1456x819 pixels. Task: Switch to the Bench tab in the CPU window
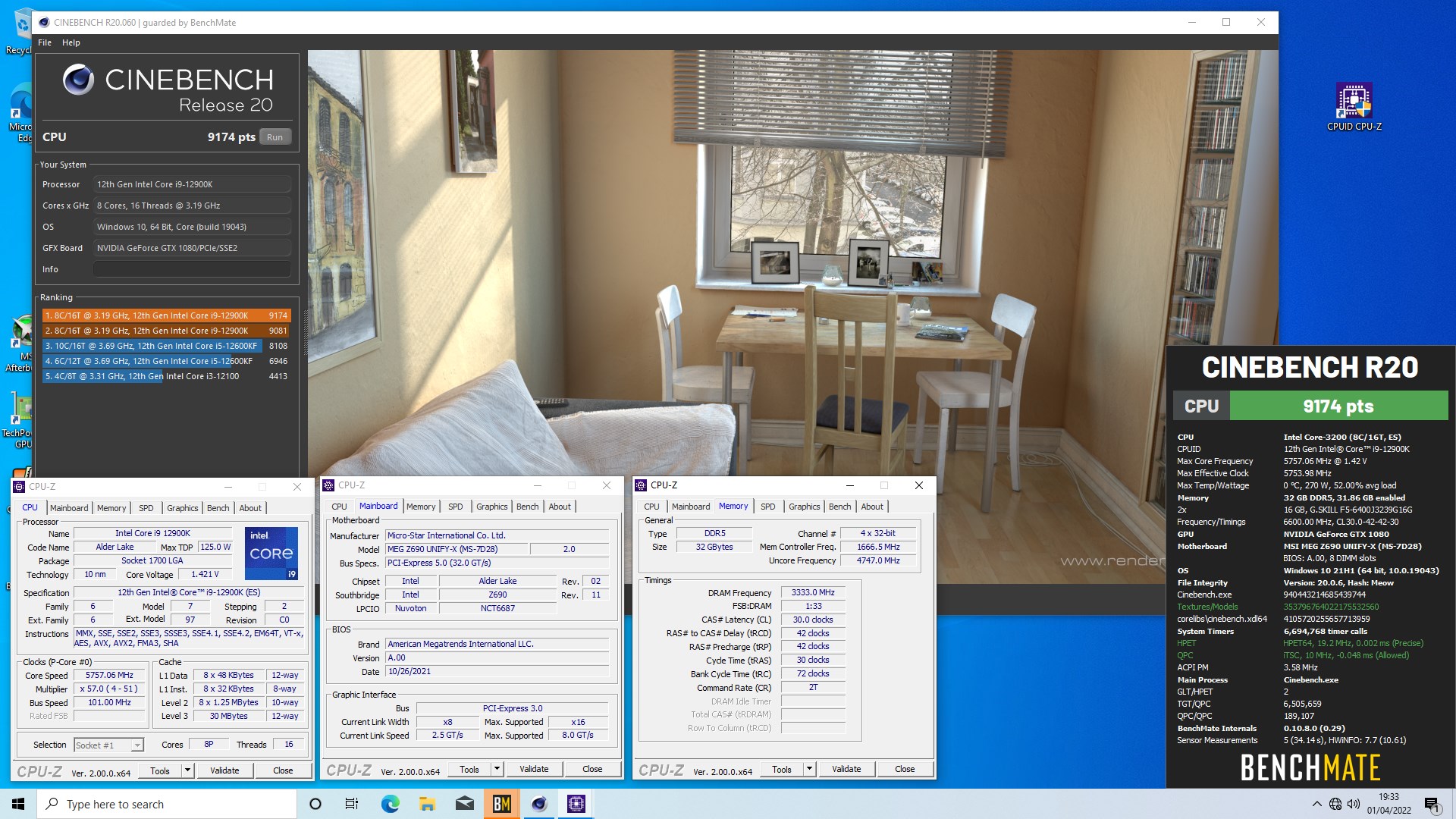(x=218, y=508)
